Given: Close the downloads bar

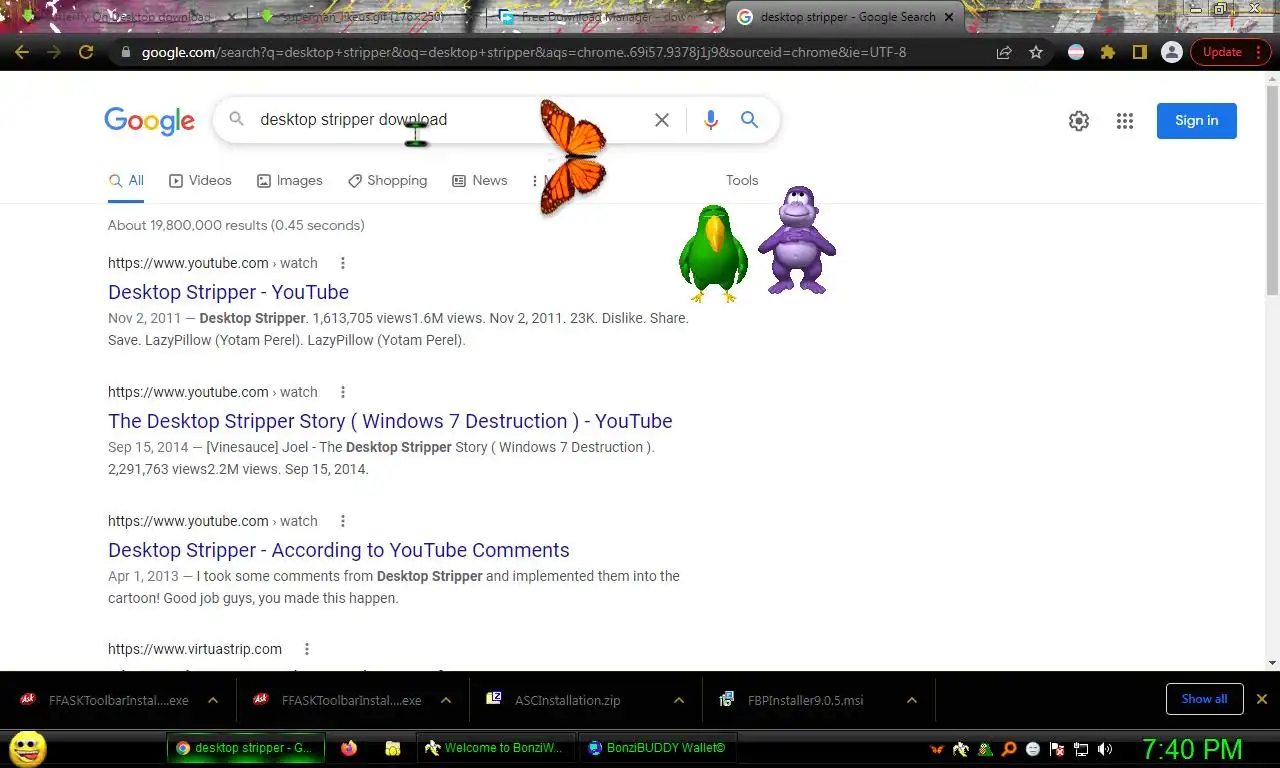Looking at the screenshot, I should (1262, 699).
